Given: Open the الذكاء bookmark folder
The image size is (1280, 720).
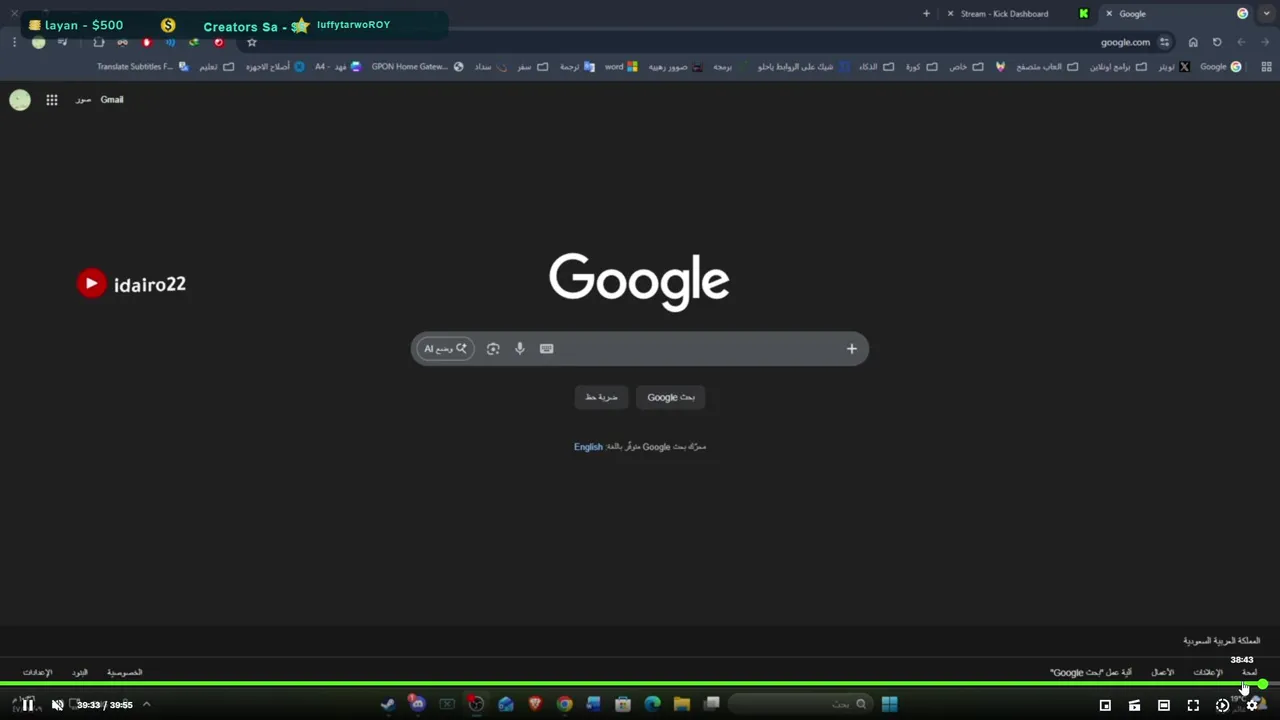Looking at the screenshot, I should point(875,67).
